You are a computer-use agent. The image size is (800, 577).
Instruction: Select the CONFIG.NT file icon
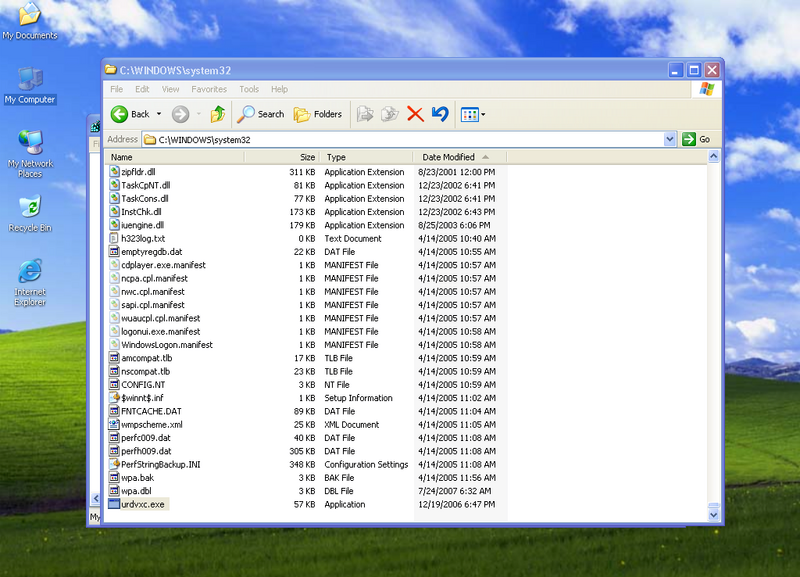pyautogui.click(x=114, y=384)
